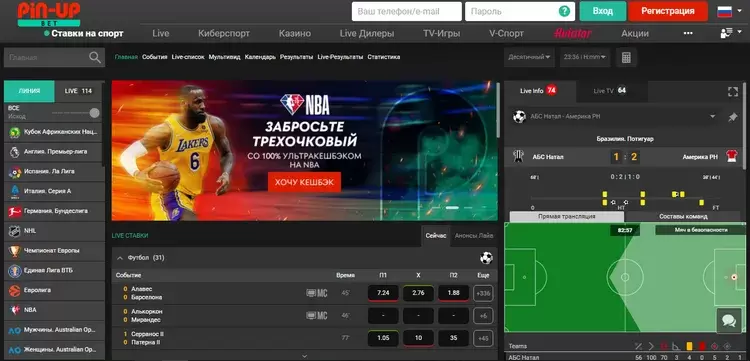The image size is (750, 361).
Task: Open Киберспорт in main menu
Action: pos(224,33)
